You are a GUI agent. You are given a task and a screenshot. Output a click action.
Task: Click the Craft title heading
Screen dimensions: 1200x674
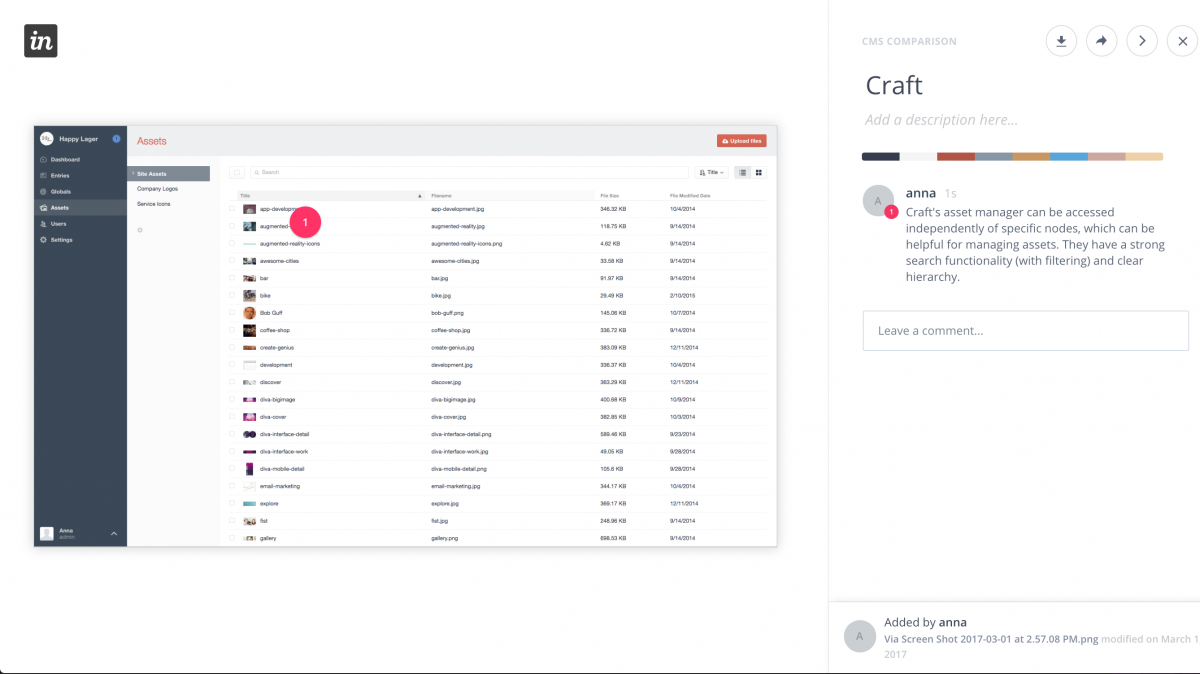(x=894, y=85)
